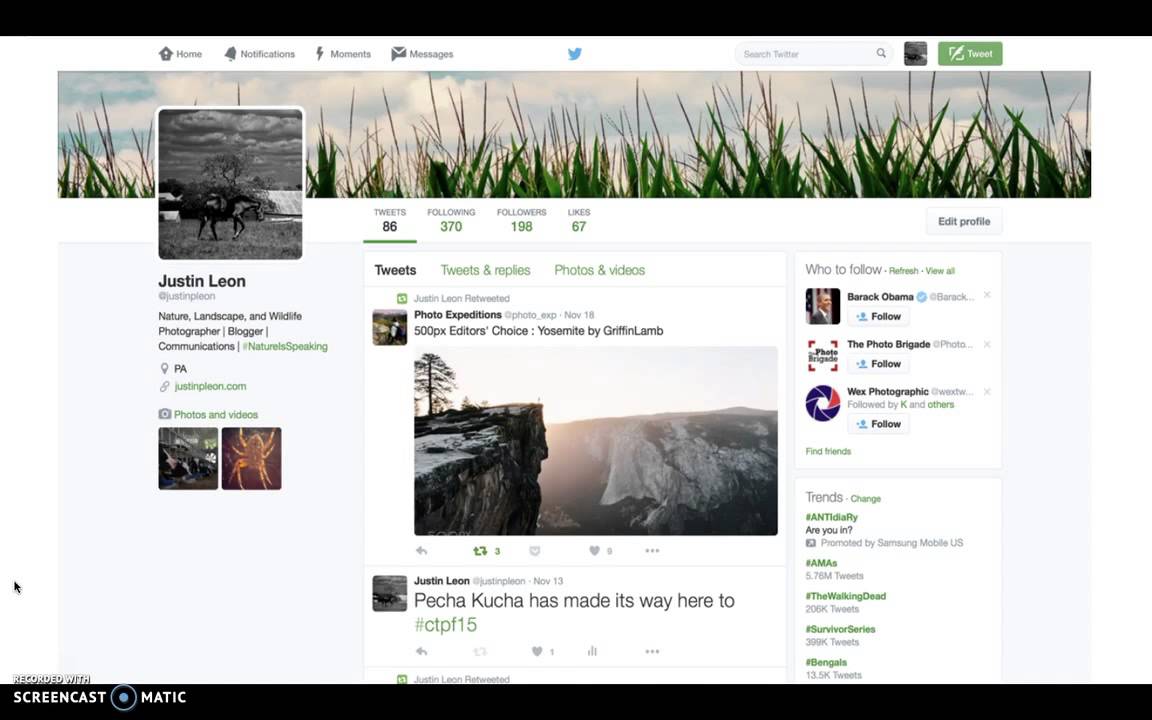Open the orange spider photo thumbnail

click(x=251, y=458)
